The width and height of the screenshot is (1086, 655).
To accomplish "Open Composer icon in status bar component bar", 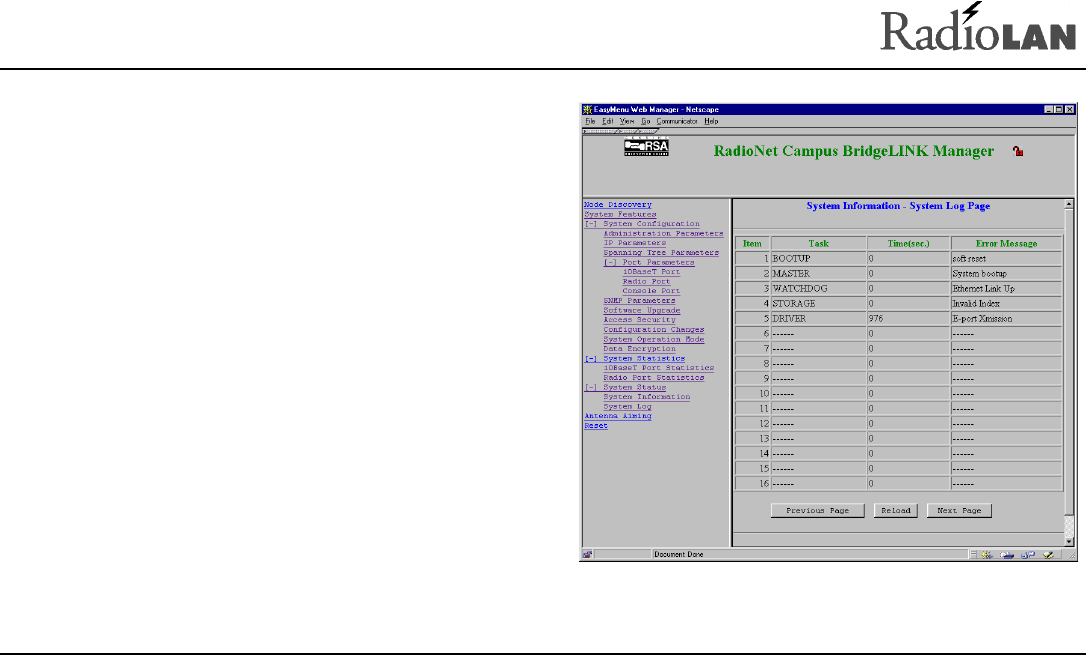I will click(1049, 555).
